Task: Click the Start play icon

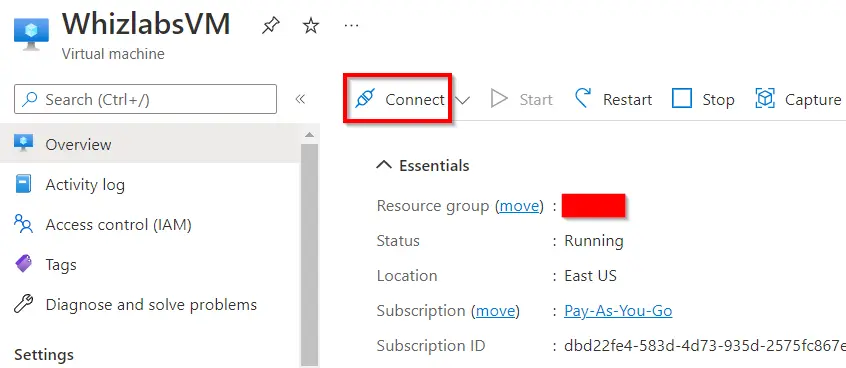Action: [499, 99]
